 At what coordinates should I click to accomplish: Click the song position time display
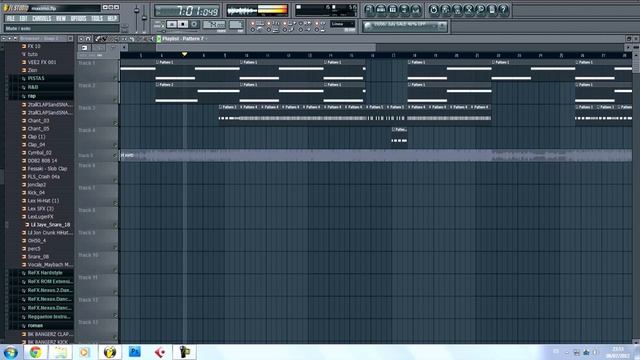click(187, 11)
